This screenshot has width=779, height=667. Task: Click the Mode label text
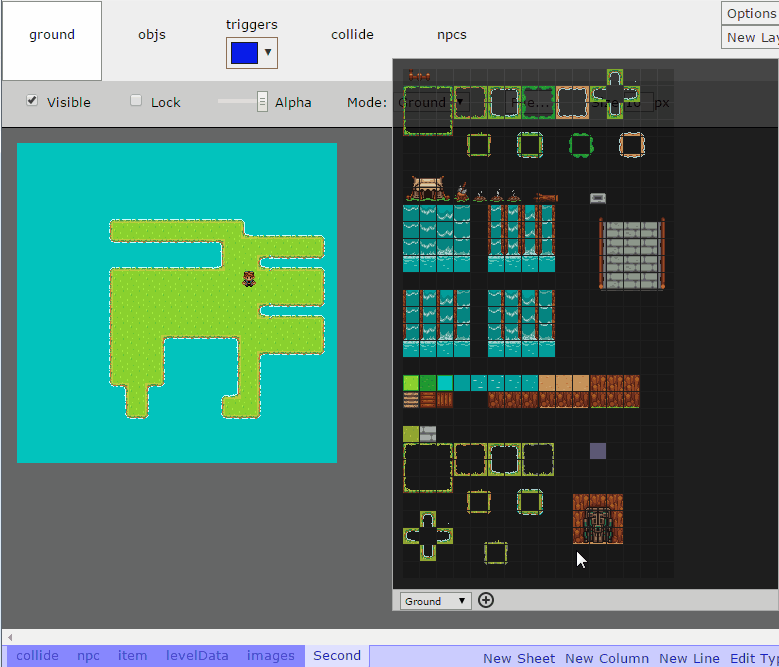367,102
